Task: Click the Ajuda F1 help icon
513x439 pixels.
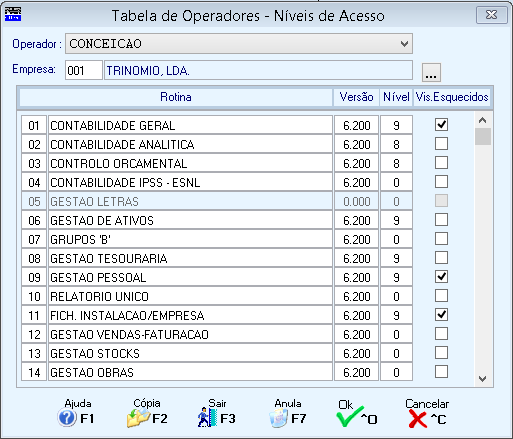Action: tap(67, 418)
